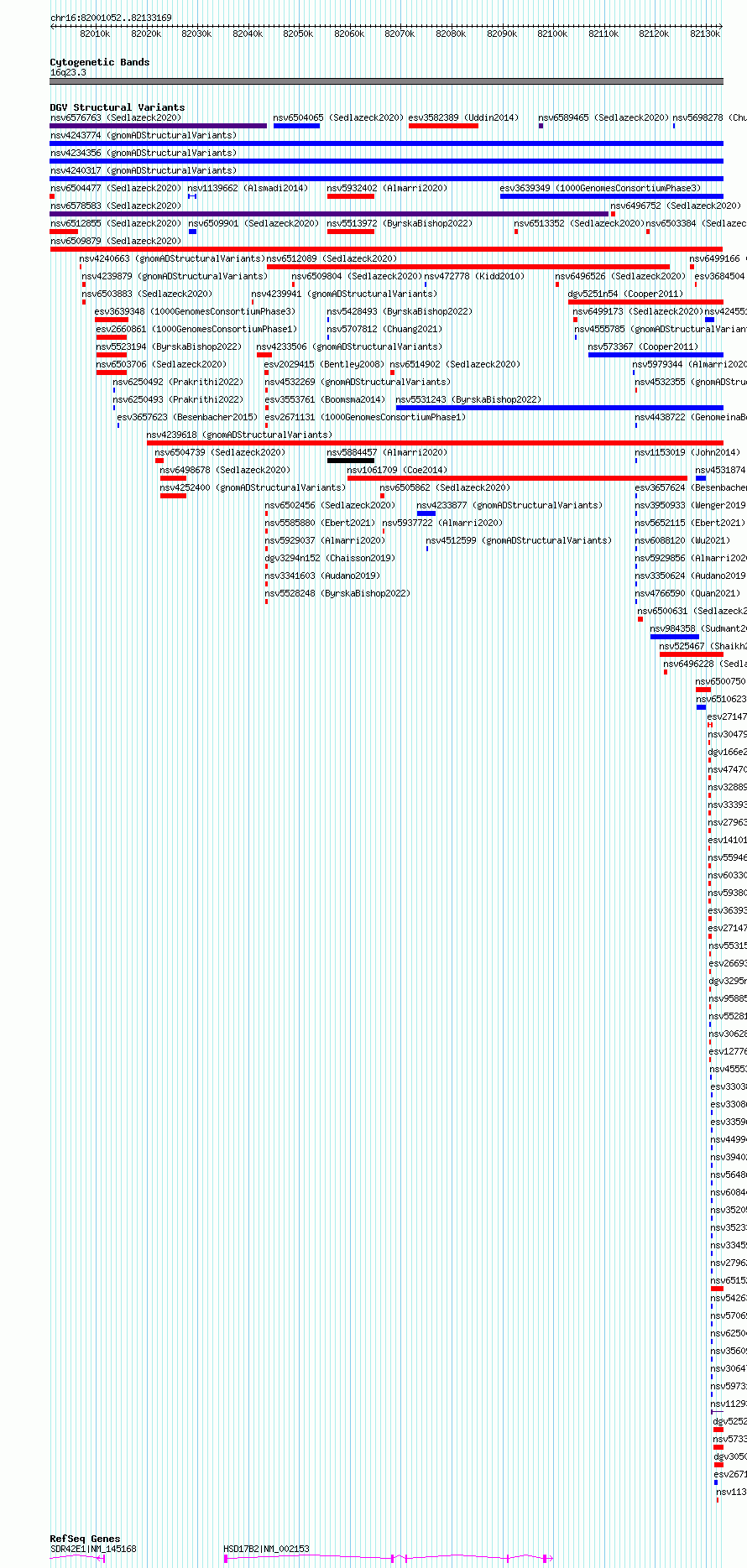Click nsv6504477 (Sedlazeck2020) label
This screenshot has width=747, height=1568.
tap(116, 188)
